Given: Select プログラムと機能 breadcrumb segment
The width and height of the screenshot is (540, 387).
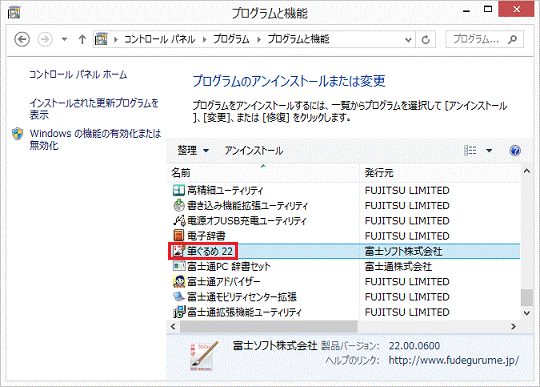Looking at the screenshot, I should [x=299, y=39].
